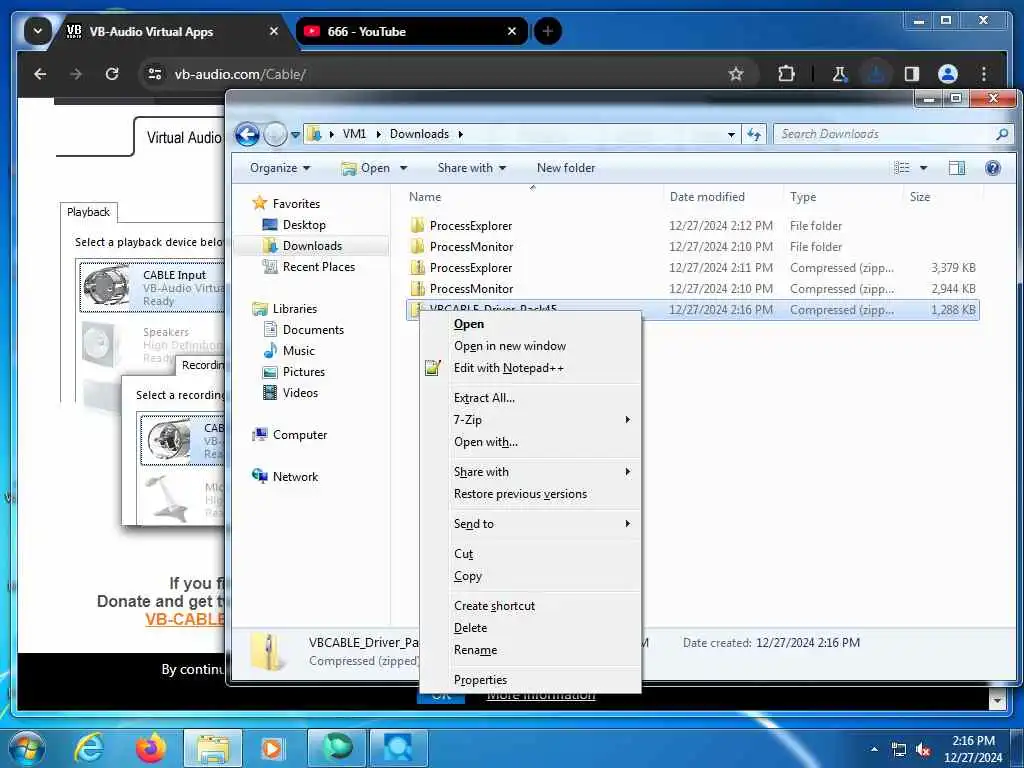Click New folder in the toolbar
The width and height of the screenshot is (1024, 768).
566,168
